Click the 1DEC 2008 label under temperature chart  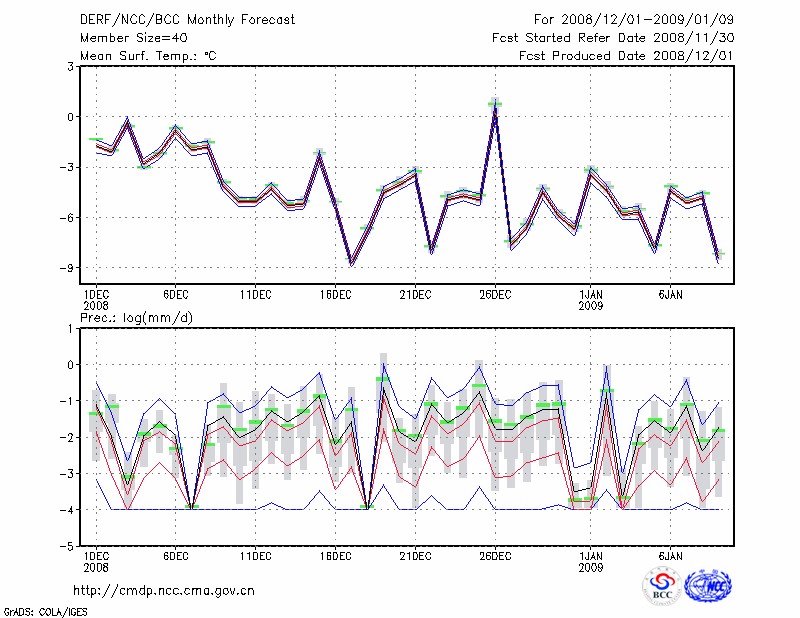tap(95, 299)
